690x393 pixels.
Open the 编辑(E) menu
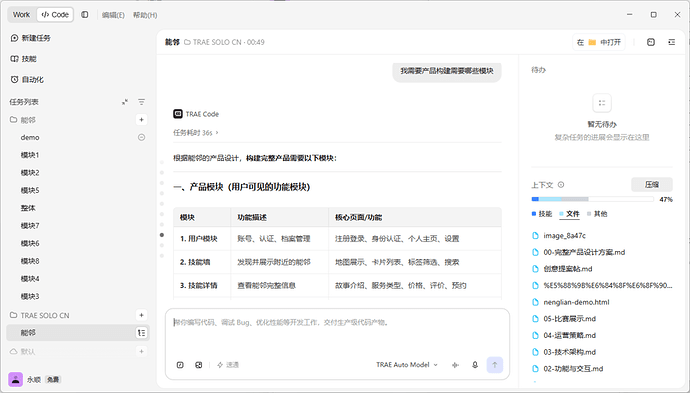point(113,15)
